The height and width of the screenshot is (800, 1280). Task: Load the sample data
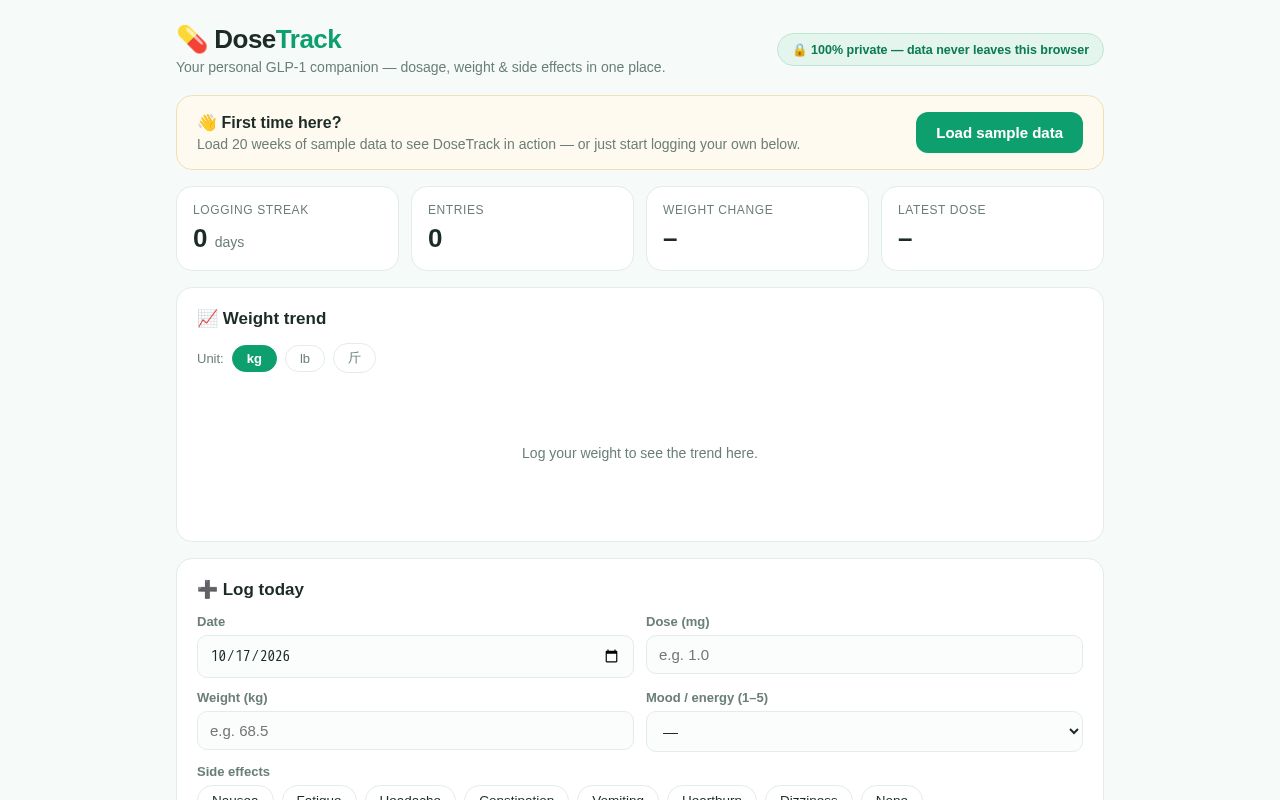pyautogui.click(x=999, y=132)
